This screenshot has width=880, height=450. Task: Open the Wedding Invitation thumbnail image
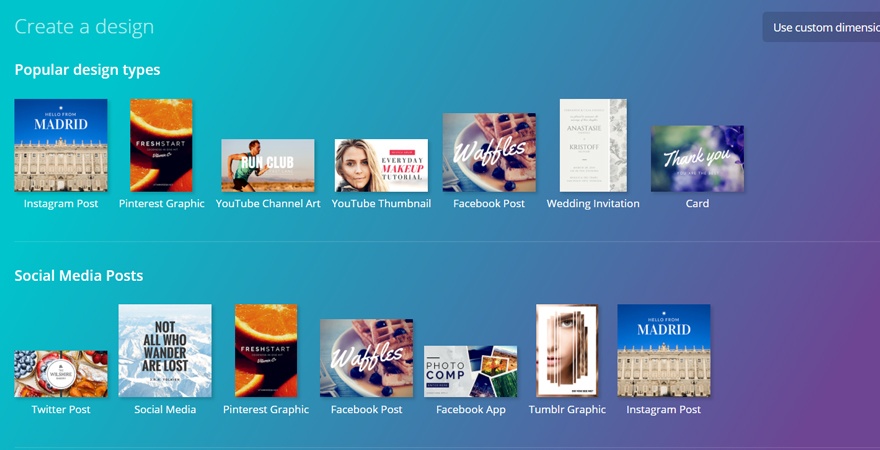coord(593,145)
